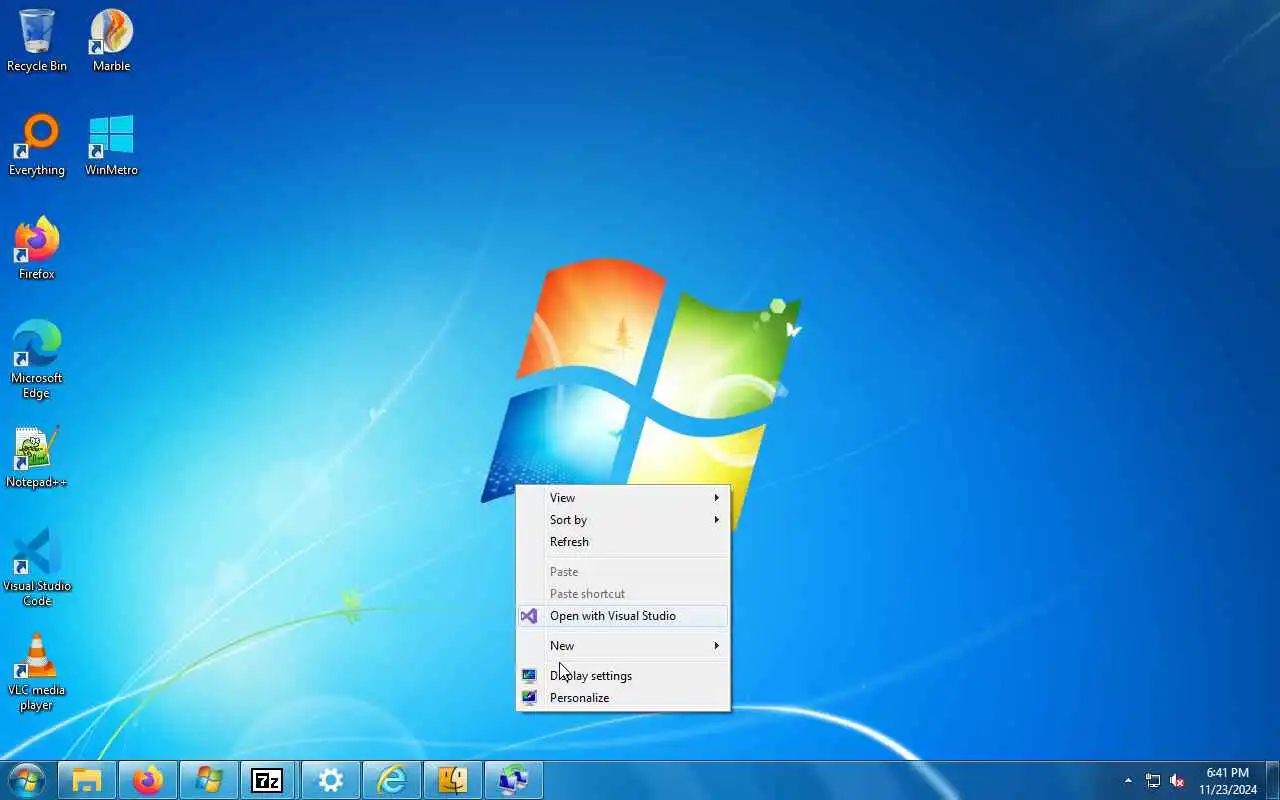
Task: Launch Firefox from the taskbar
Action: 148,780
